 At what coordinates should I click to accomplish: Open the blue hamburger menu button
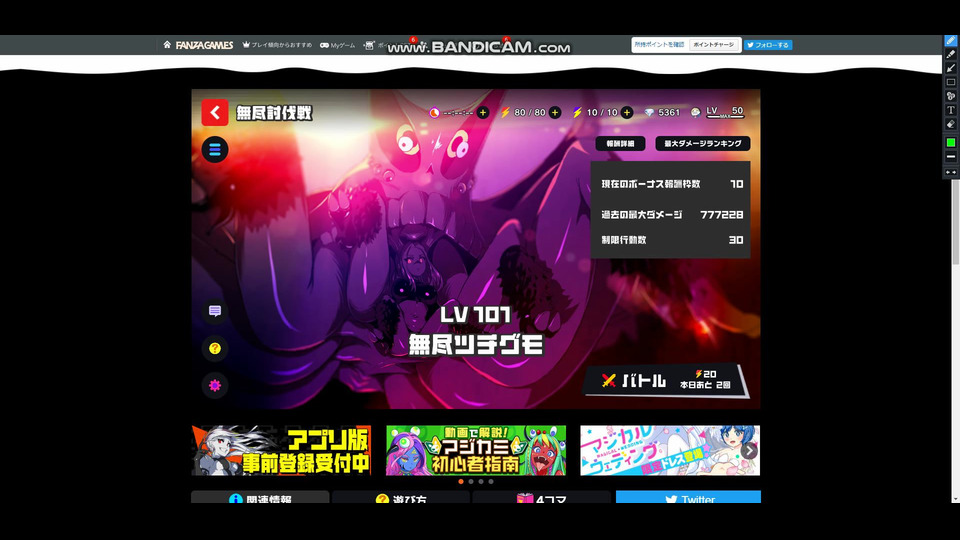[x=215, y=149]
